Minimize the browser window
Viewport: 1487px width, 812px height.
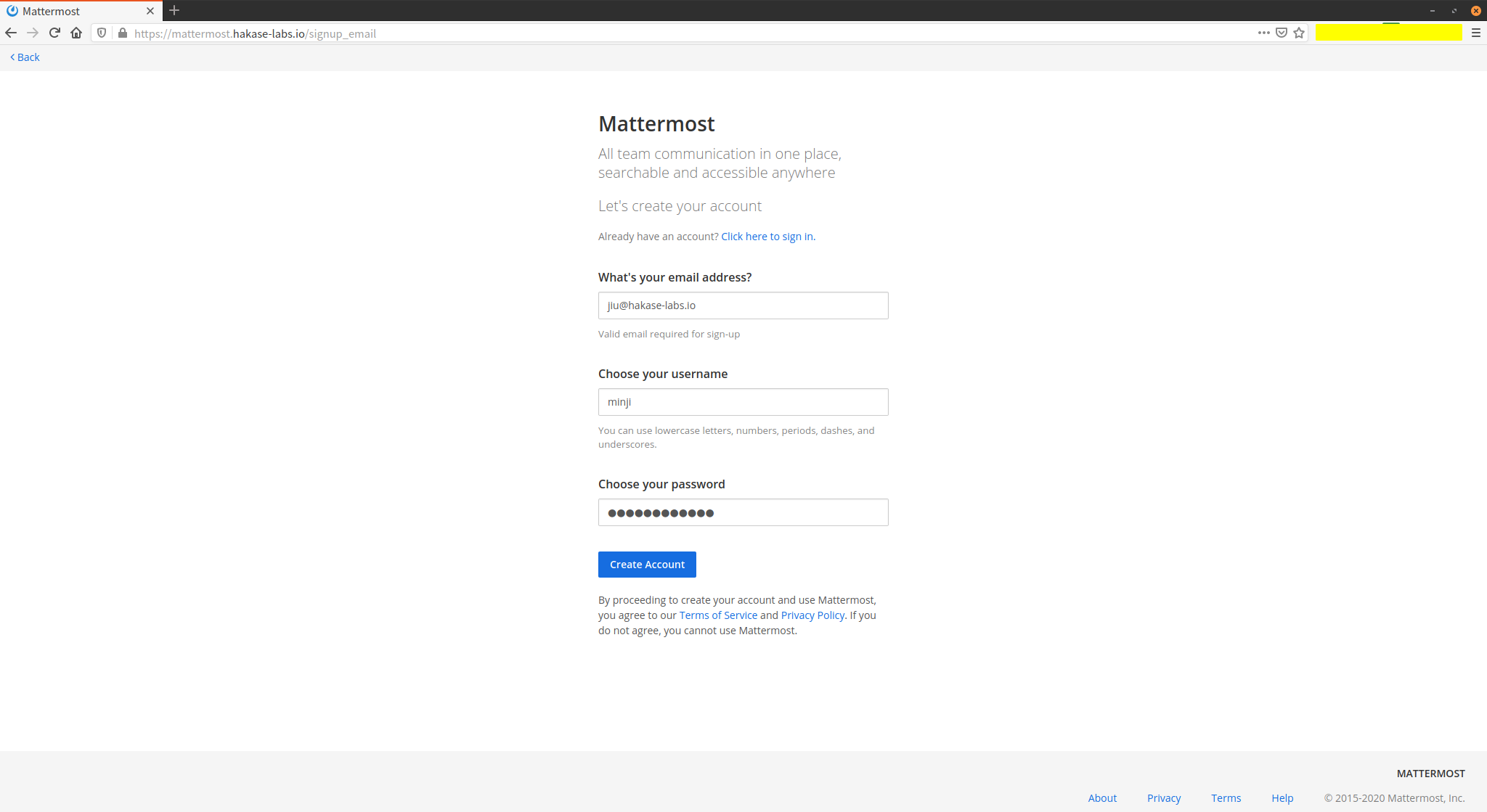coord(1433,11)
